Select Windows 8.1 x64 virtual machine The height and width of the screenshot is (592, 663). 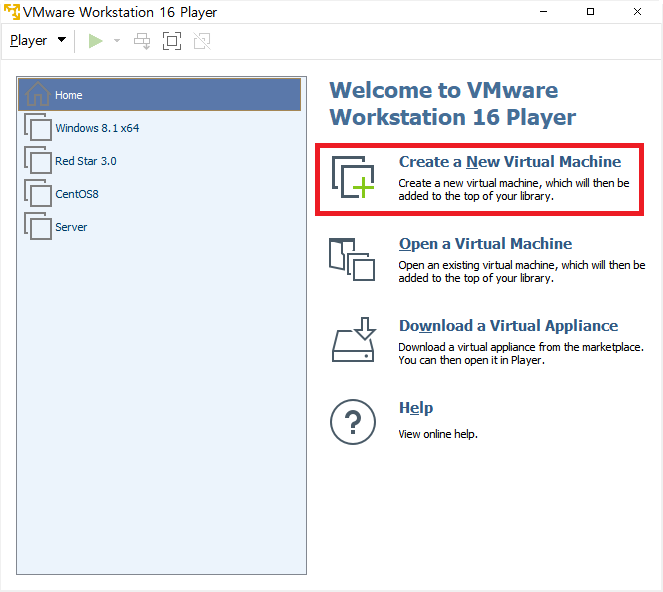159,128
